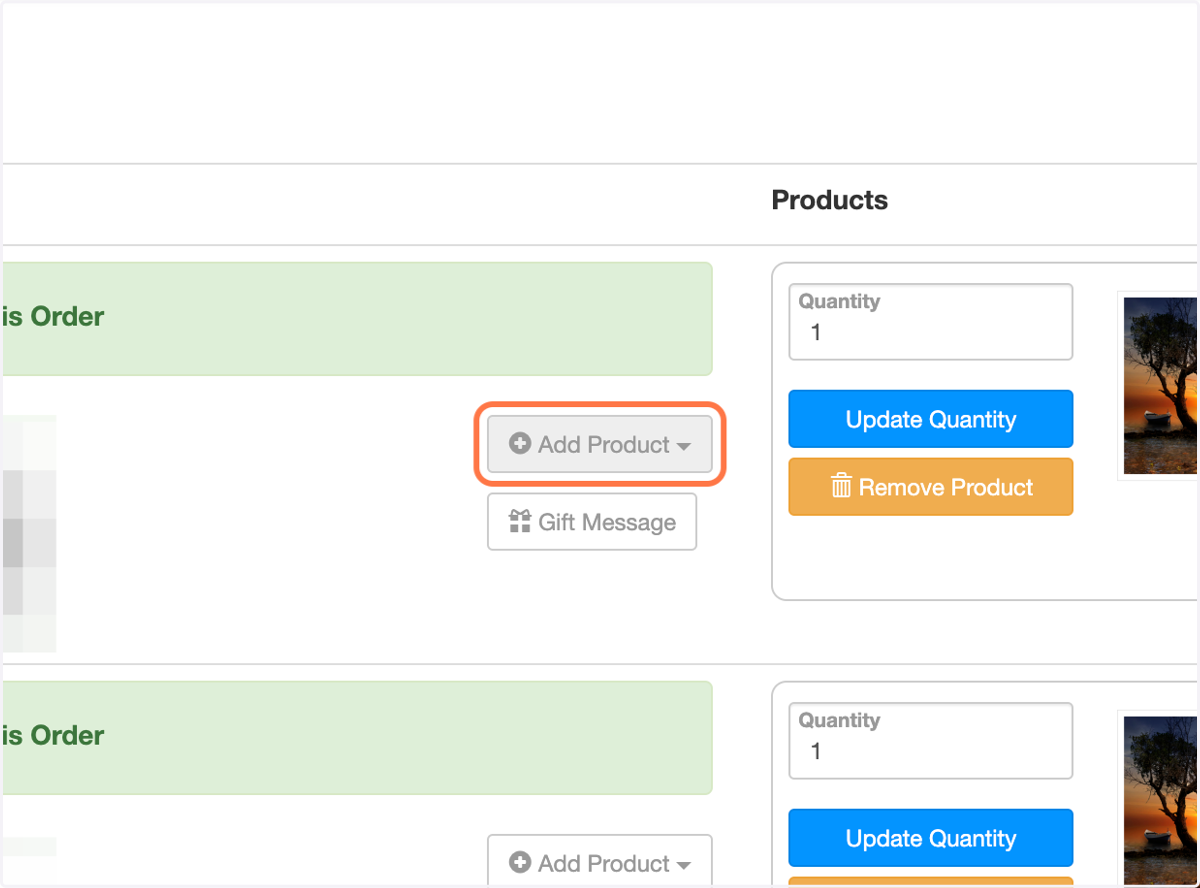This screenshot has width=1200, height=888.
Task: Open the second product's sunset tree thumbnail
Action: (1160, 801)
